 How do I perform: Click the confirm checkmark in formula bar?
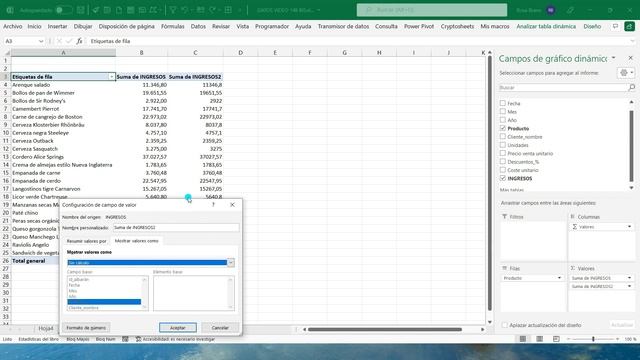point(69,41)
